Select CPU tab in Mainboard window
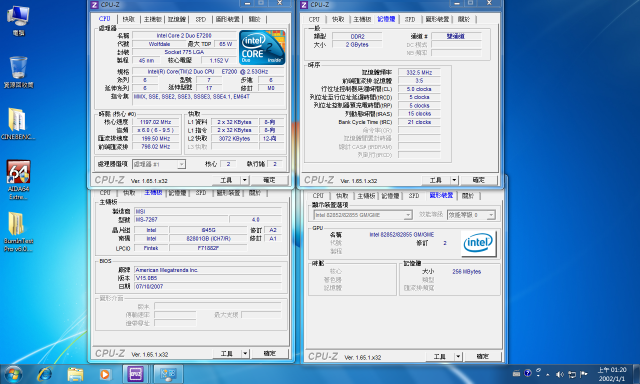Image resolution: width=640 pixels, height=384 pixels. pyautogui.click(x=105, y=193)
